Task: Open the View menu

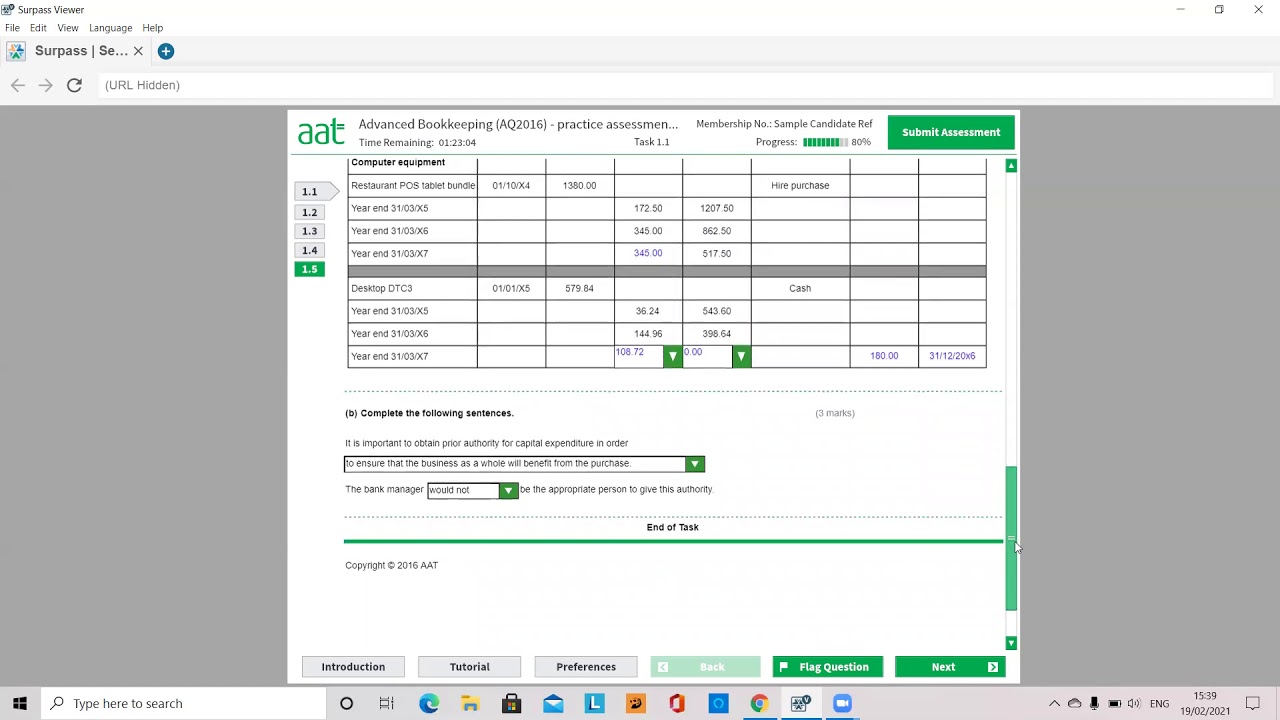Action: click(68, 28)
